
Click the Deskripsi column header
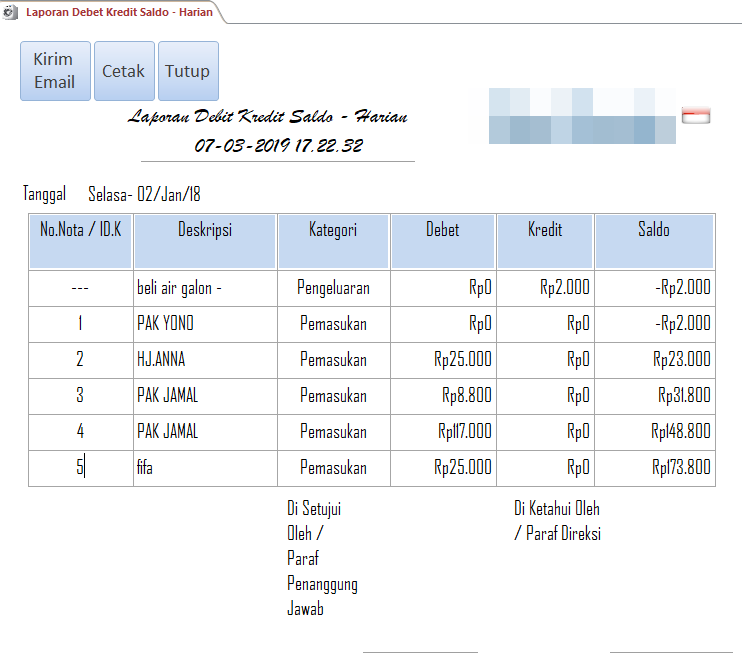205,231
